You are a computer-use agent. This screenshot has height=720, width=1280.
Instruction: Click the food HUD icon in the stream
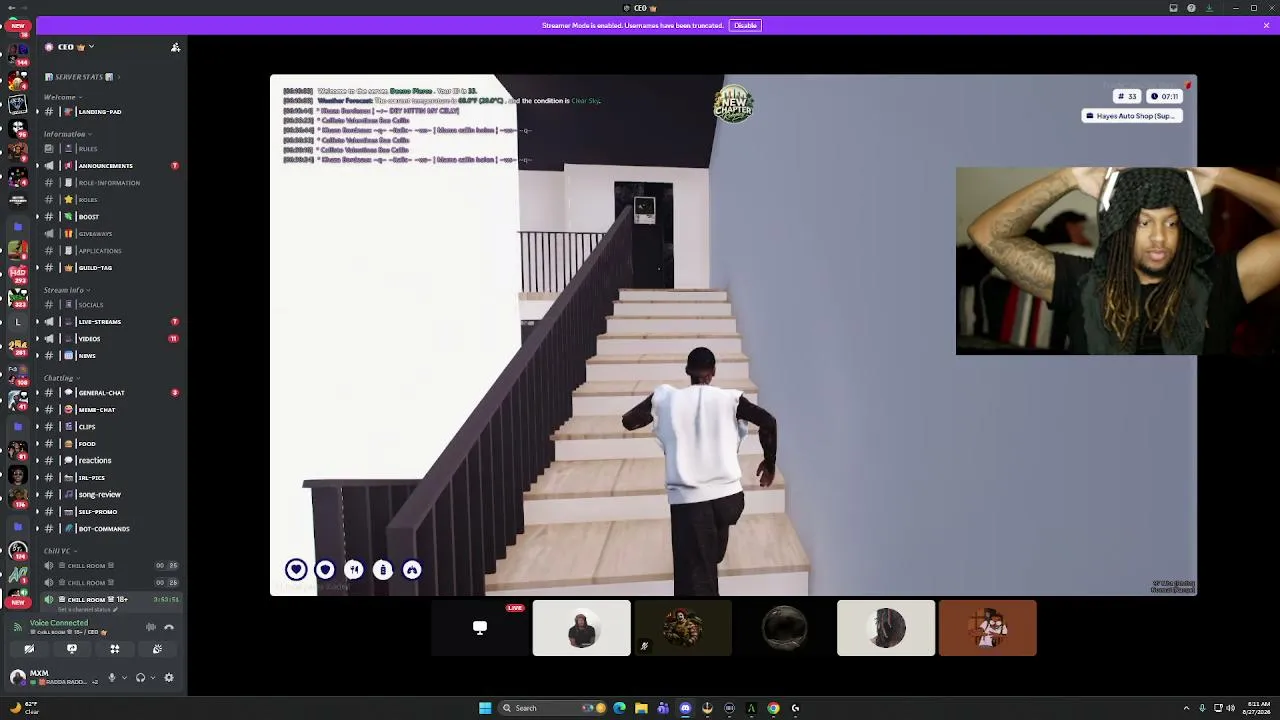point(354,569)
